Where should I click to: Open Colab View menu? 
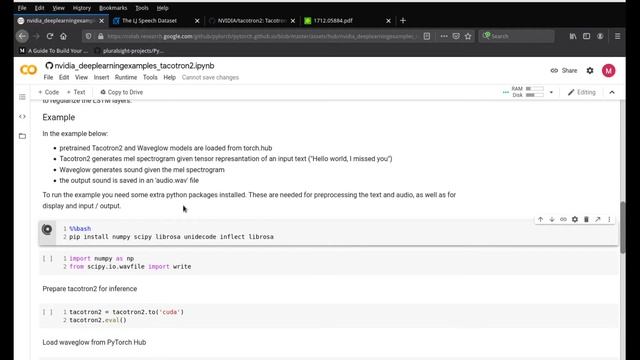(x=81, y=78)
